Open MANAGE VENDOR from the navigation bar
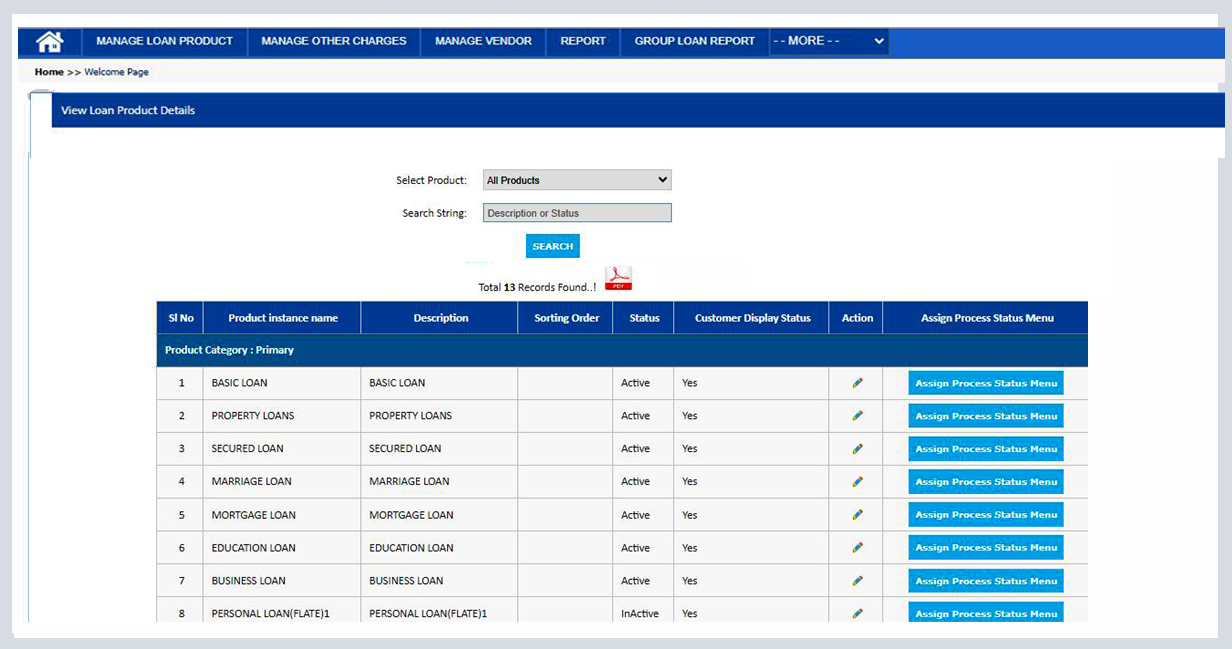The width and height of the screenshot is (1232, 649). (482, 41)
